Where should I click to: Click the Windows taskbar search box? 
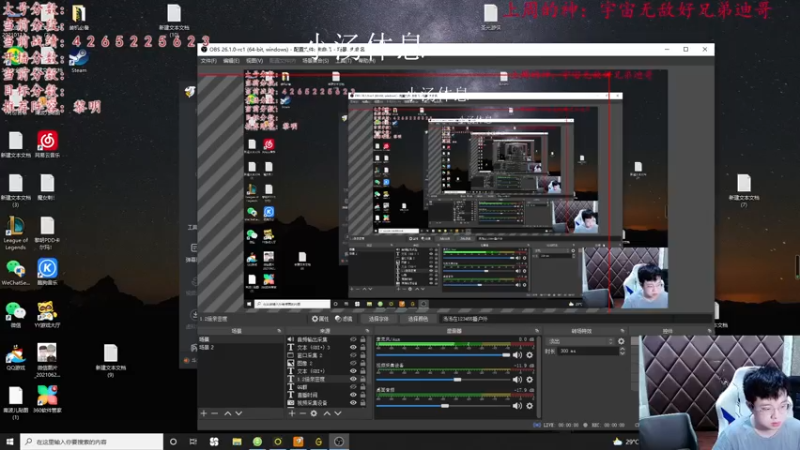click(92, 441)
